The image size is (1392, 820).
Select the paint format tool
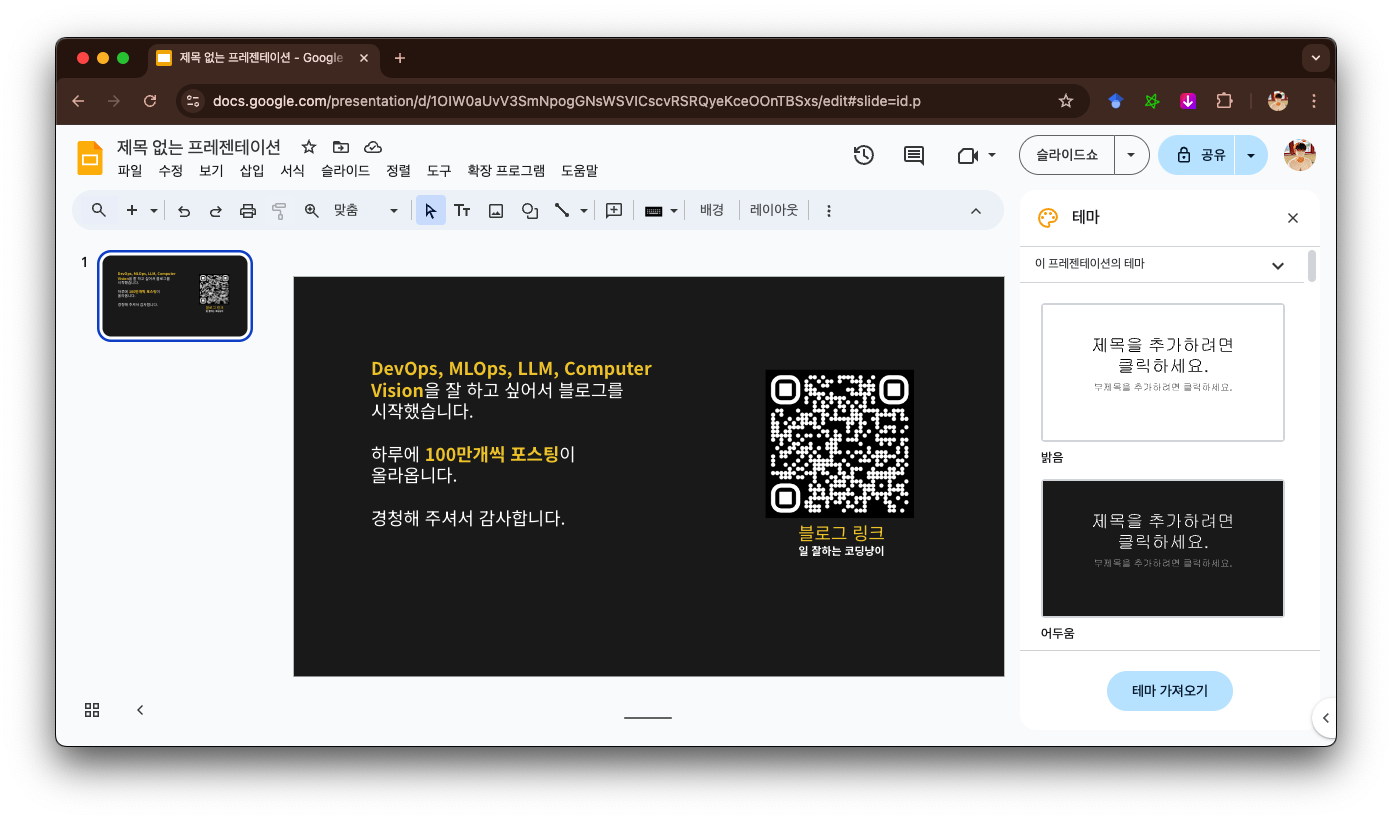click(279, 210)
